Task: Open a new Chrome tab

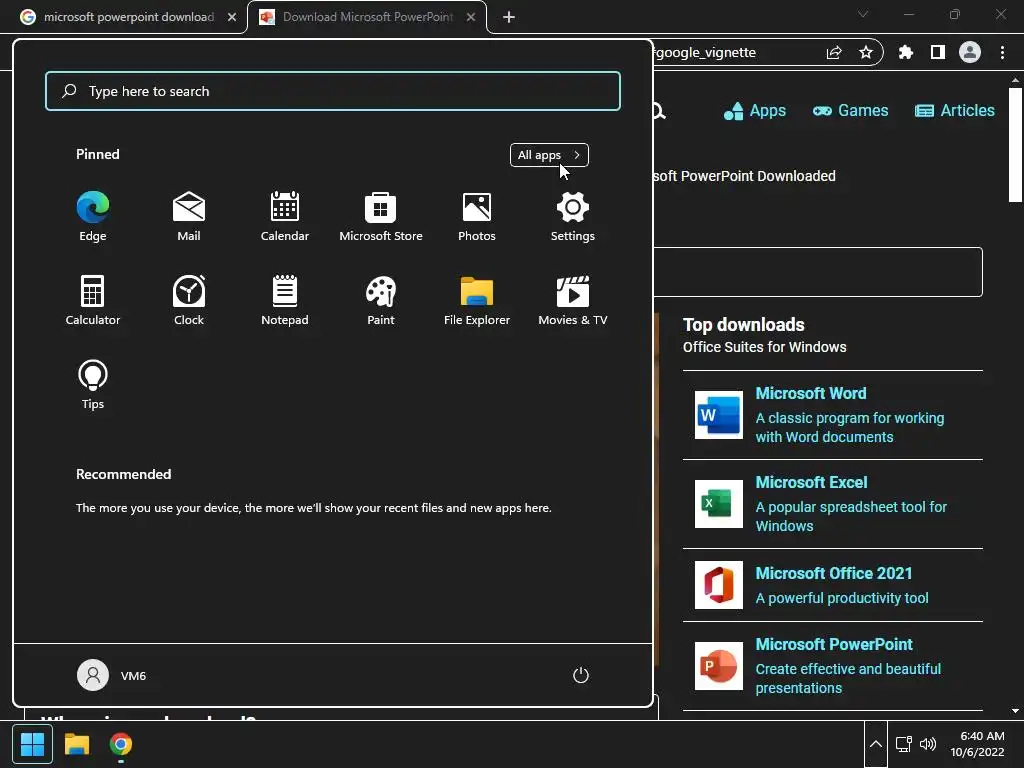Action: [509, 17]
